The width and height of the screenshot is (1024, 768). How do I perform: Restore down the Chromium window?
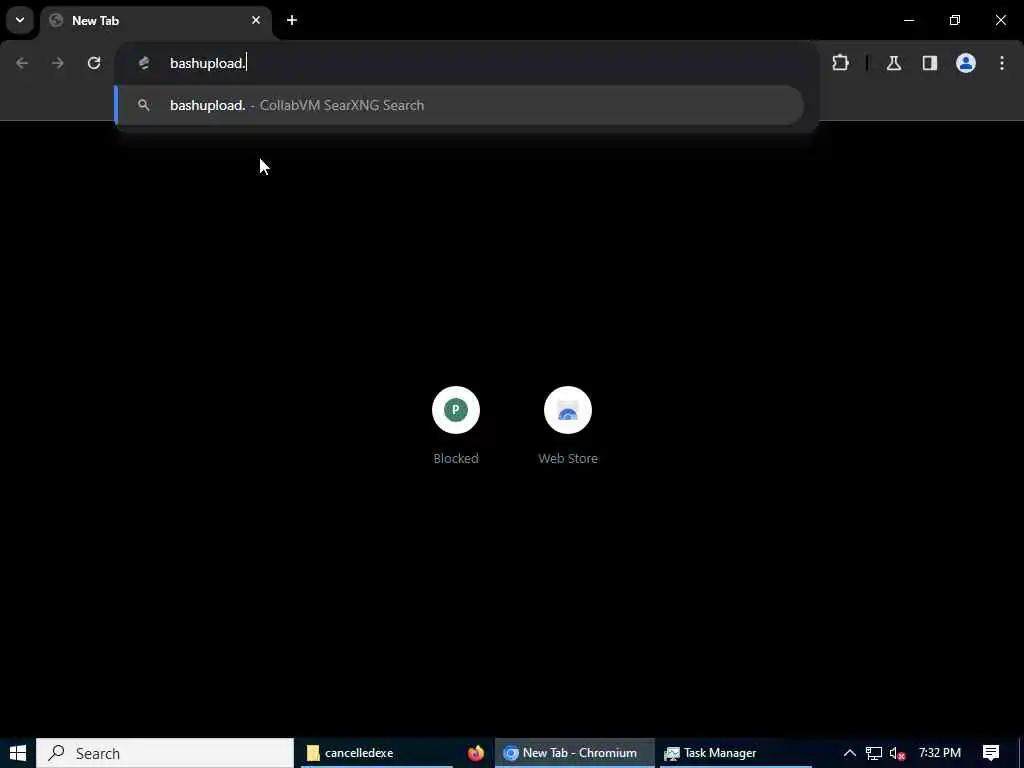pos(955,20)
